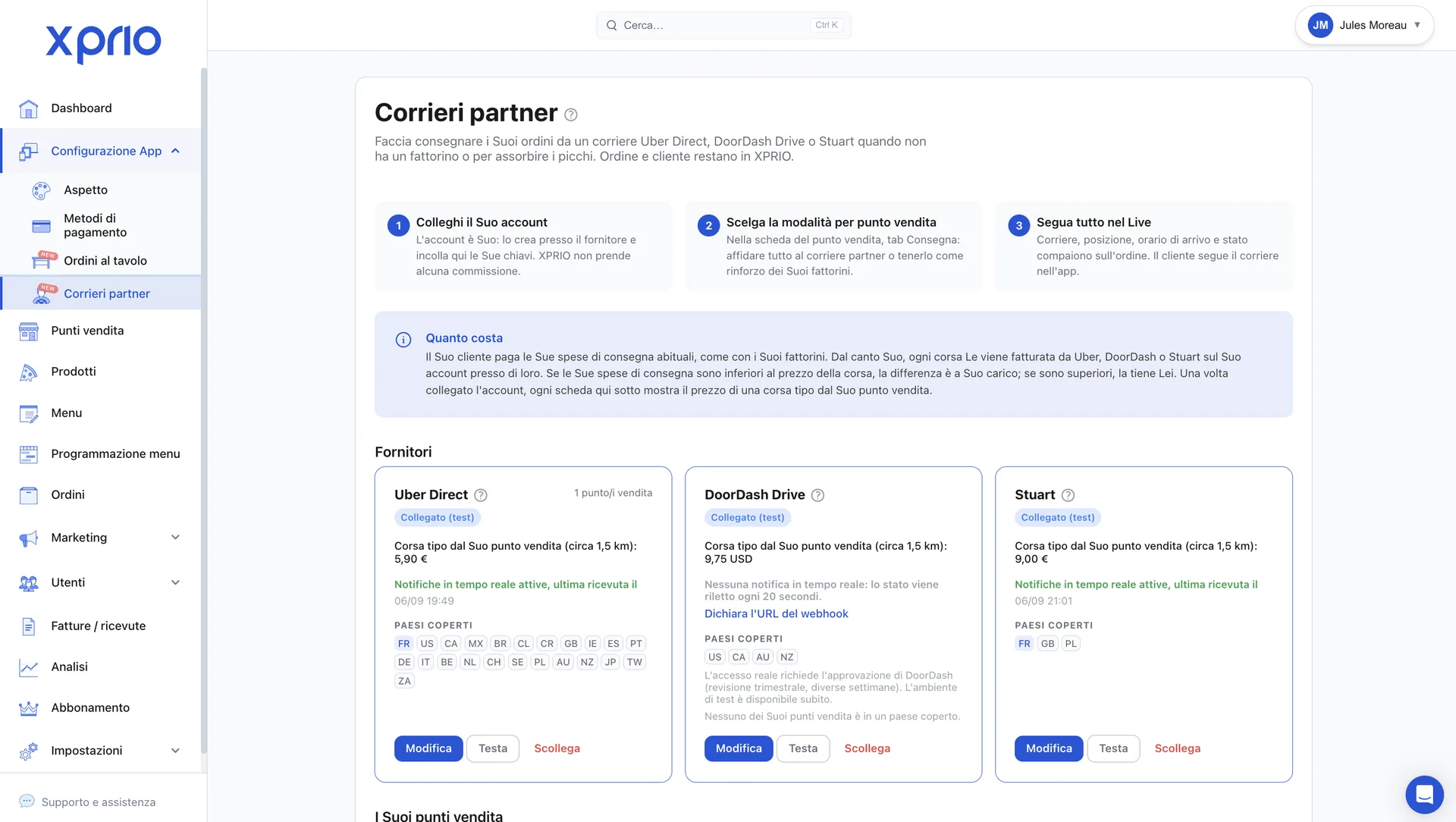The height and width of the screenshot is (822, 1456).
Task: Click the sidebar vertical scrollbar
Action: pos(203,409)
